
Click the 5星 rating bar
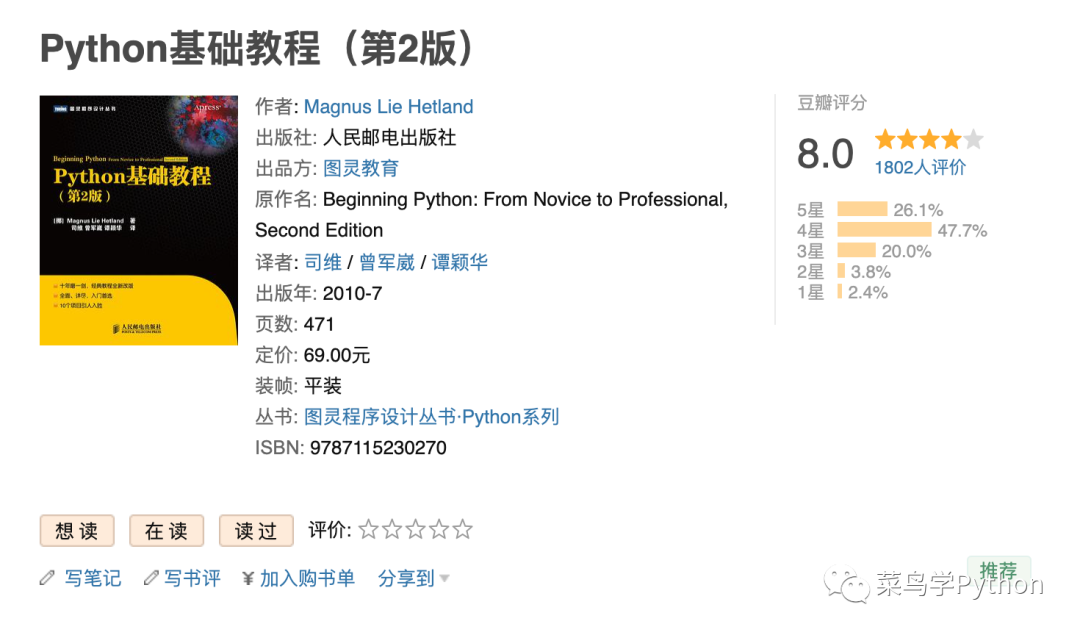pos(862,209)
